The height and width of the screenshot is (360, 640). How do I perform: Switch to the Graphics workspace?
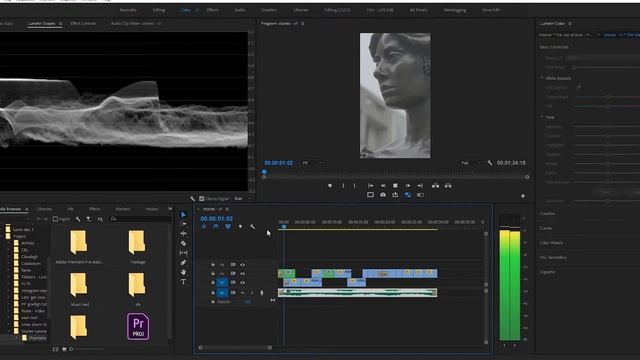pos(269,10)
